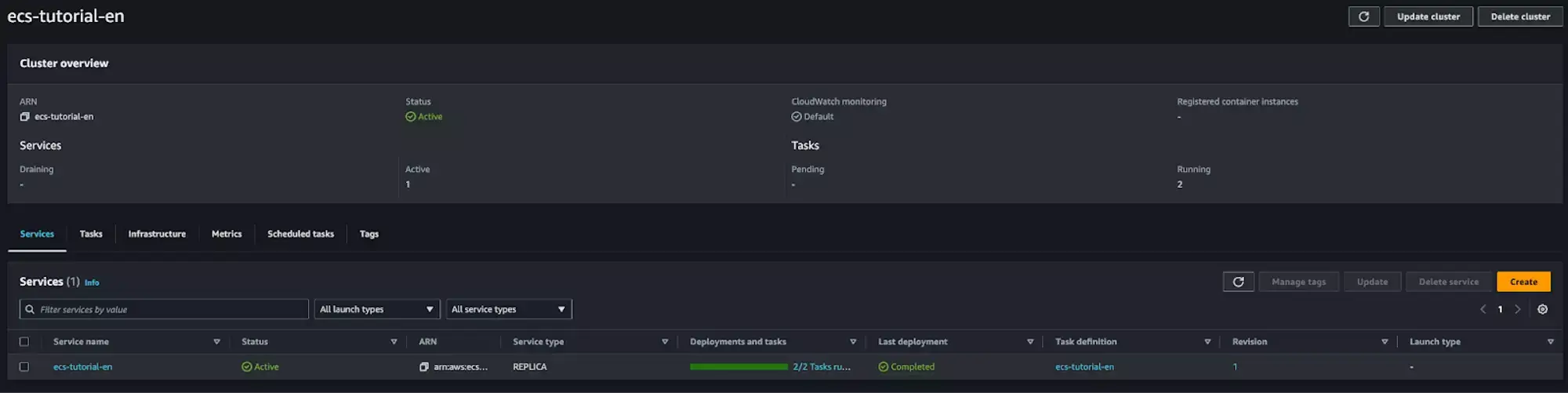Switch to the Services tab
1568x393 pixels.
click(x=37, y=234)
